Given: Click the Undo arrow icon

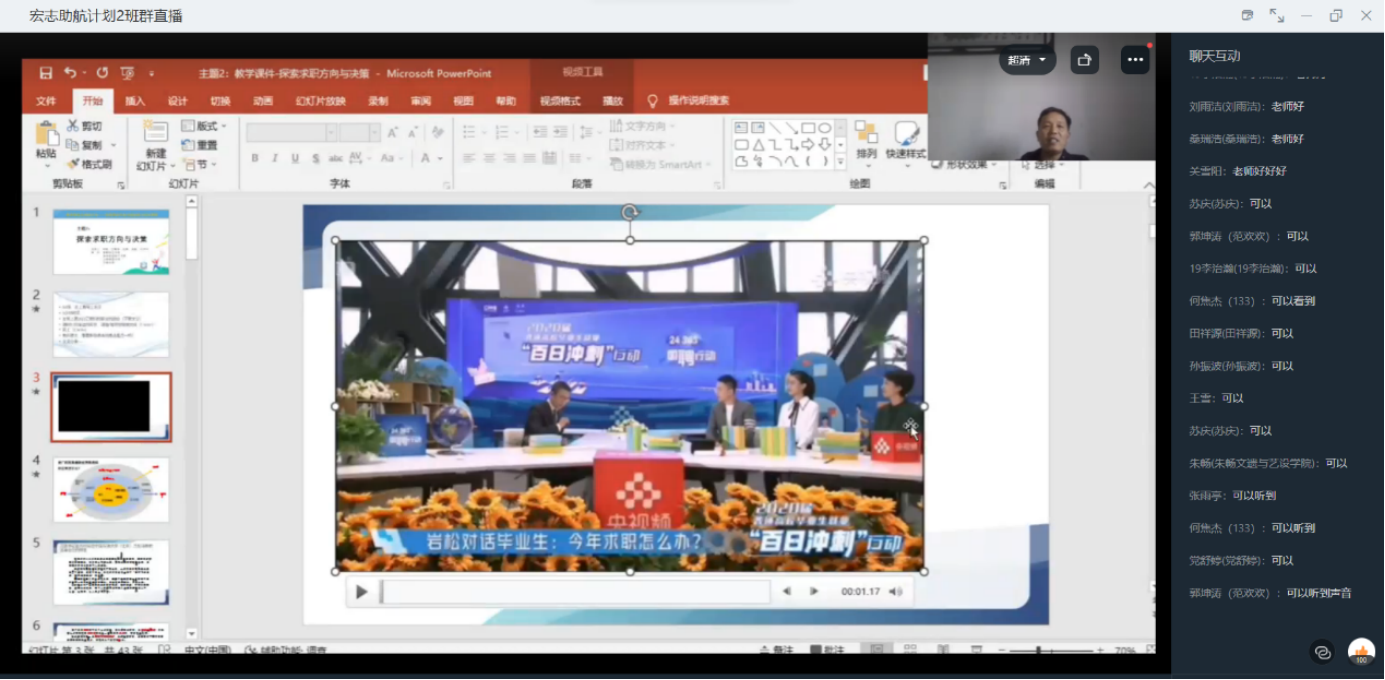Looking at the screenshot, I should (x=70, y=73).
